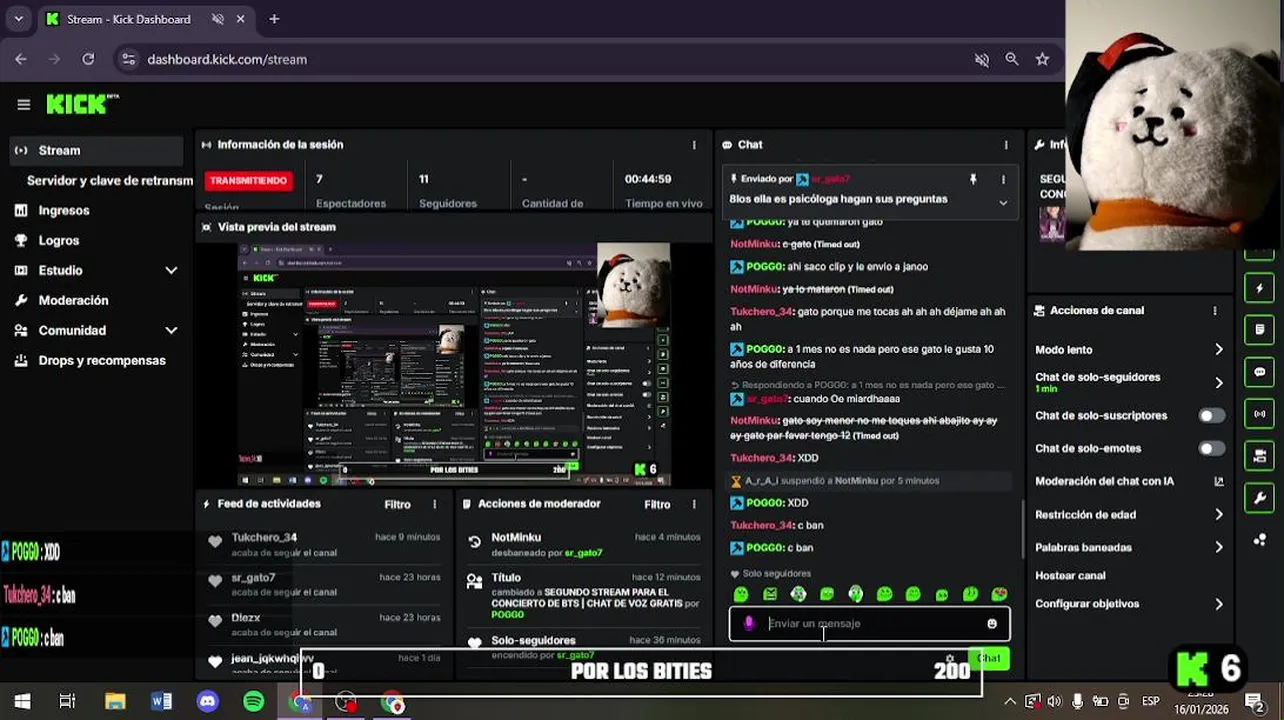The image size is (1284, 720).
Task: Expand the pinned message chevron
Action: [x=1003, y=202]
